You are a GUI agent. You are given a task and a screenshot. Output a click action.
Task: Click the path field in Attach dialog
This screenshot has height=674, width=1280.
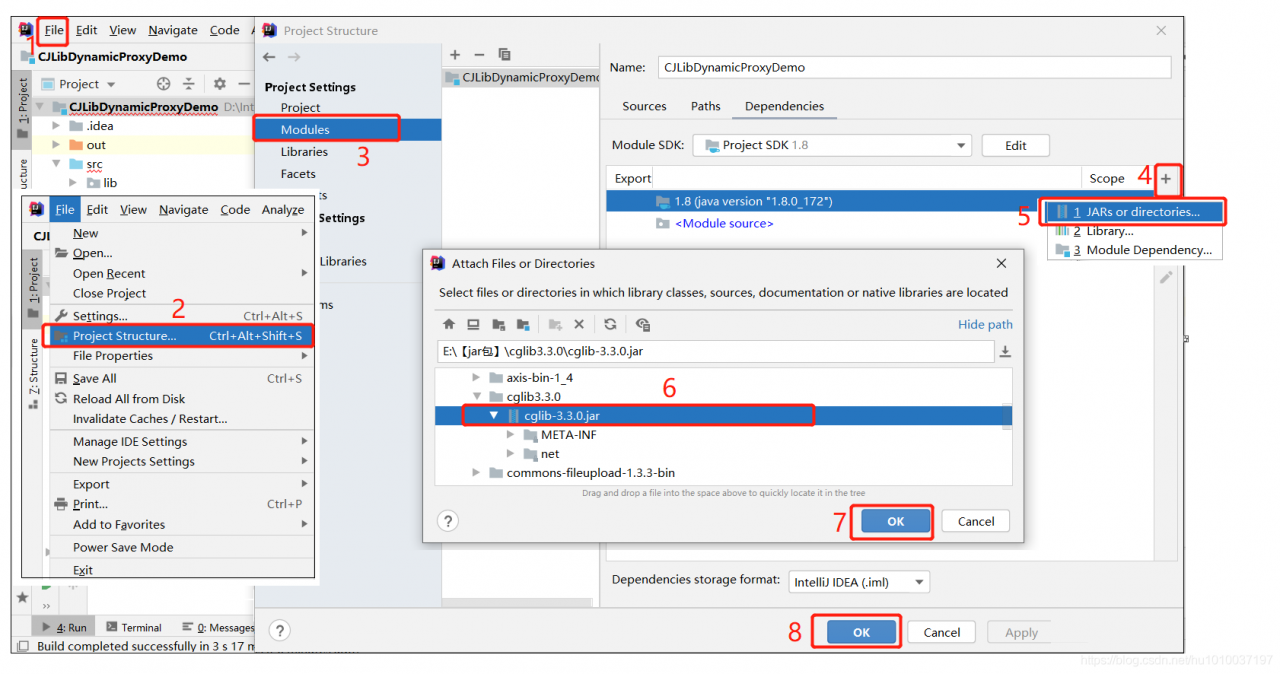click(x=716, y=351)
